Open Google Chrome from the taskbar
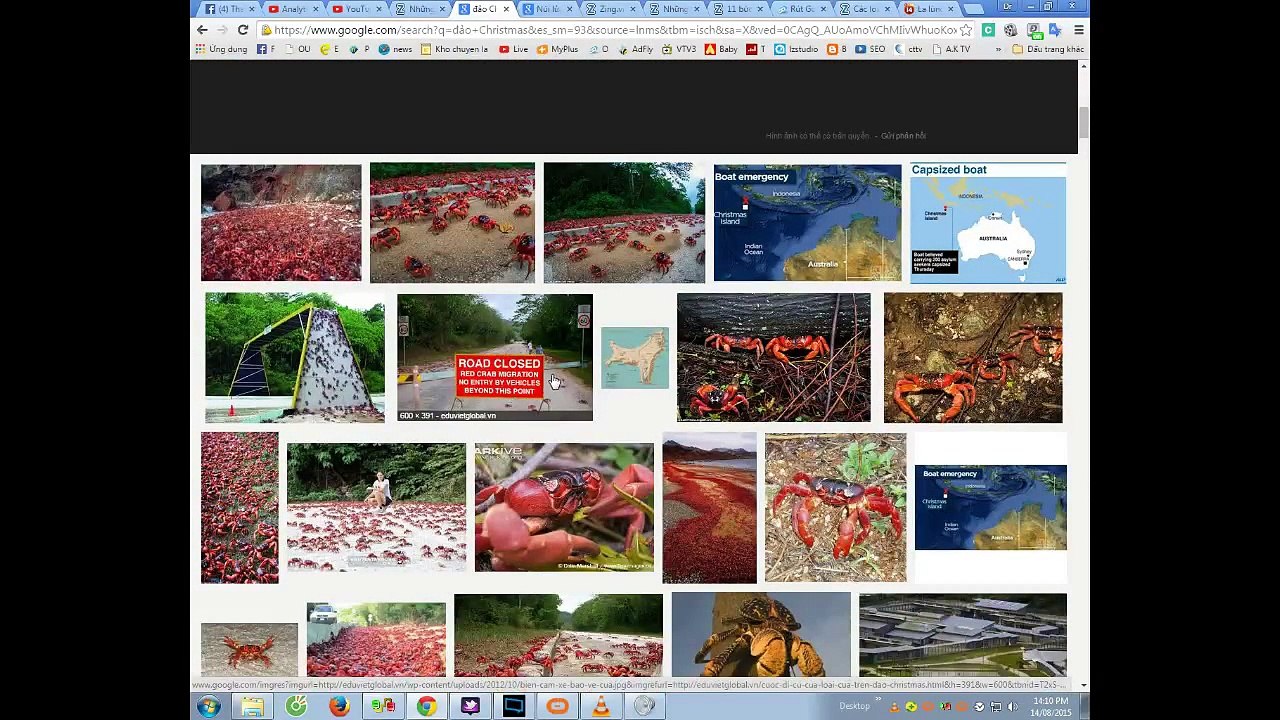The width and height of the screenshot is (1280, 720). (x=426, y=706)
